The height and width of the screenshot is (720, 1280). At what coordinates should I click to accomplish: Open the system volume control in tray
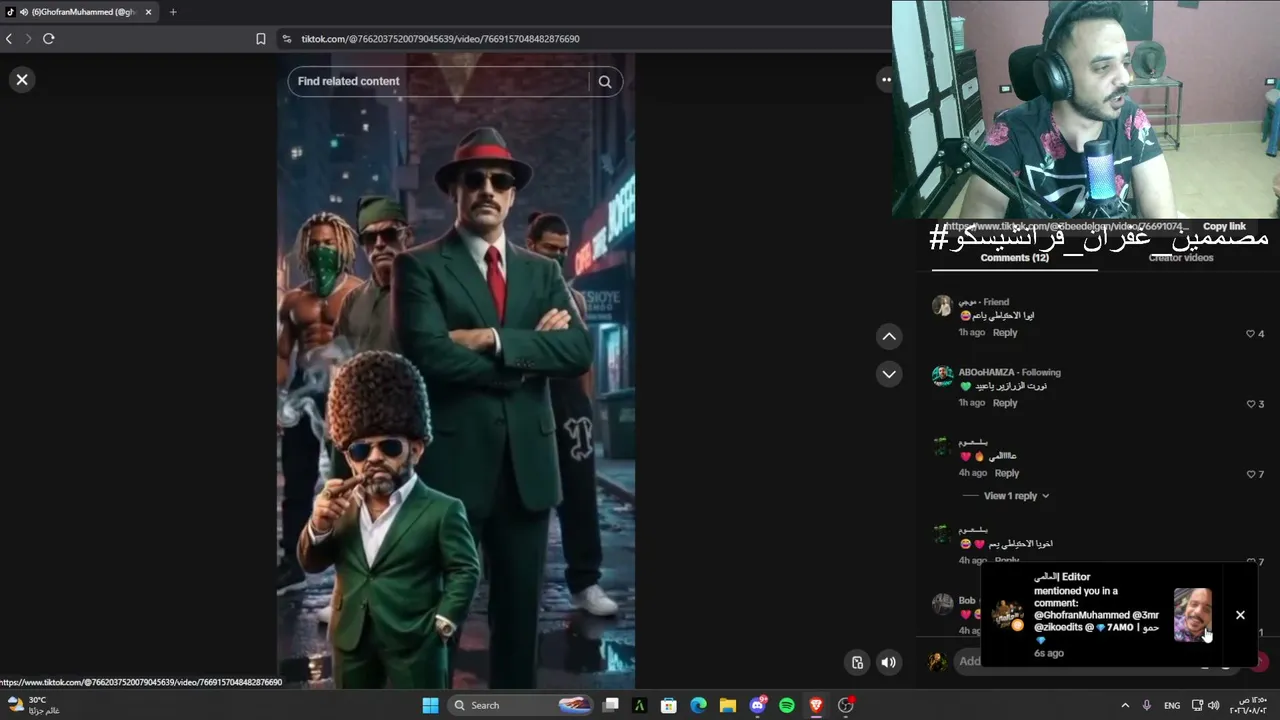coord(1214,705)
